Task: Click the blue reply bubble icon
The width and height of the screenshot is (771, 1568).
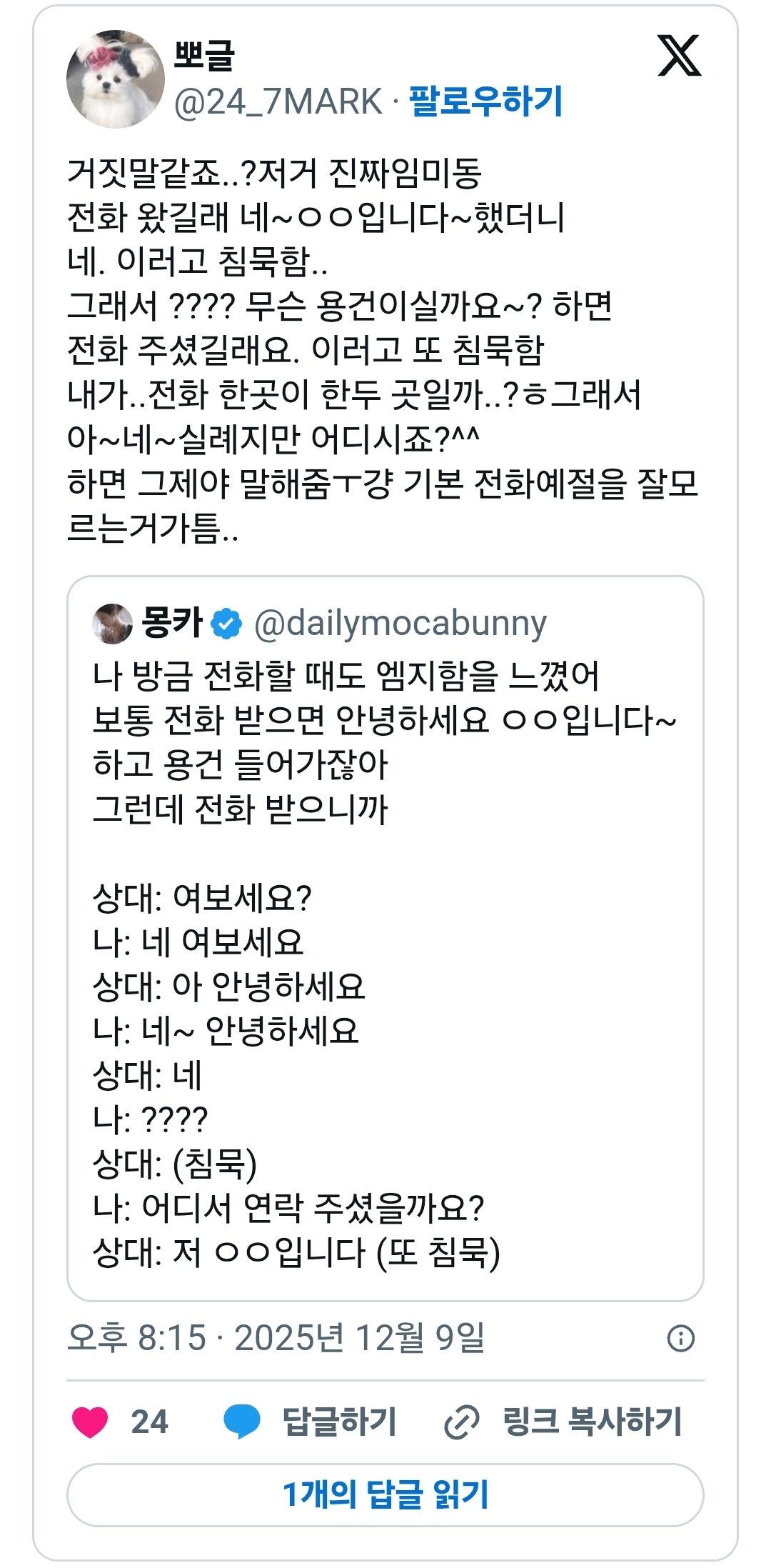Action: (x=241, y=1421)
